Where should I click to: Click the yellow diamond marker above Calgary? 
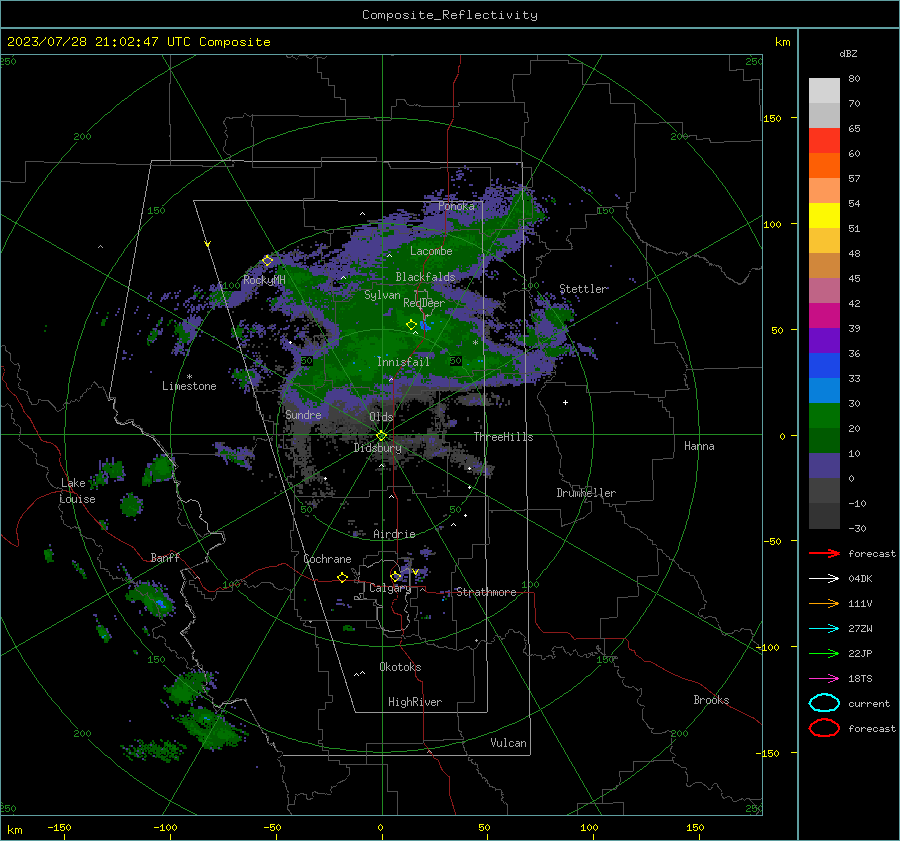pos(395,576)
